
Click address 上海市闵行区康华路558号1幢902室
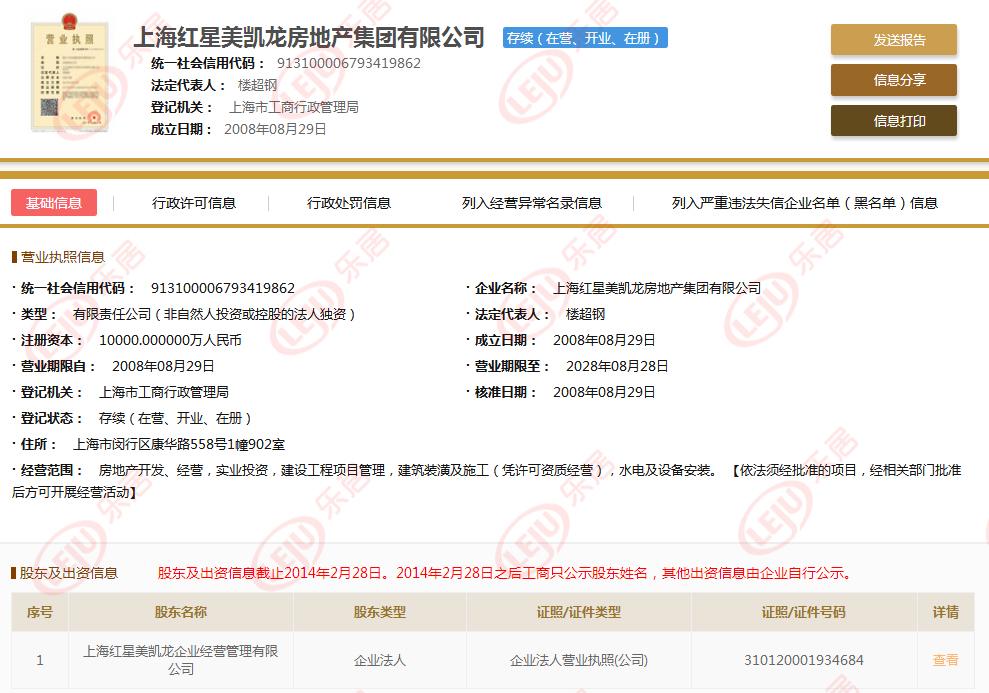pyautogui.click(x=179, y=444)
